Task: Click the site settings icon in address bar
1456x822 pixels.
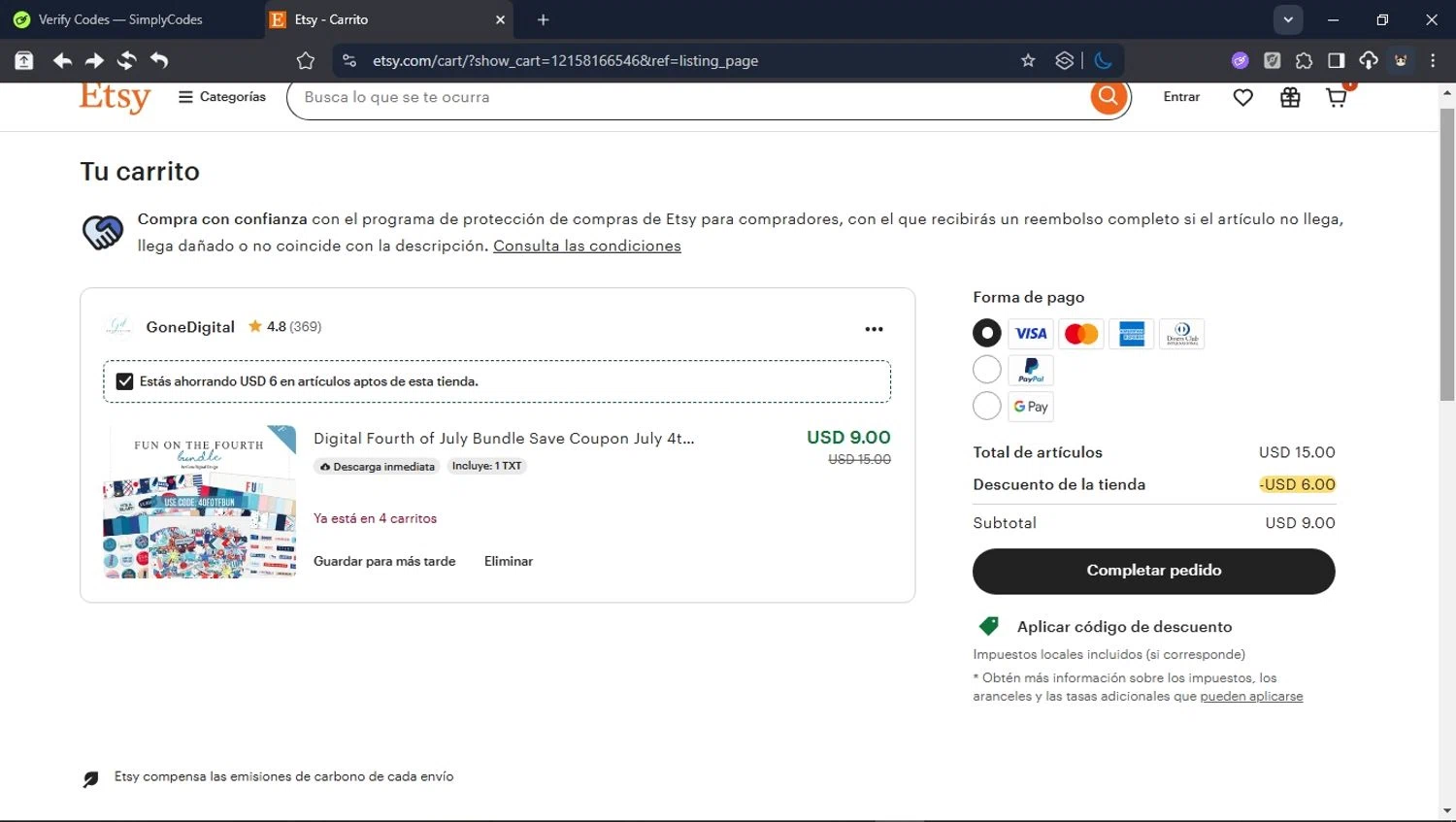Action: [349, 60]
